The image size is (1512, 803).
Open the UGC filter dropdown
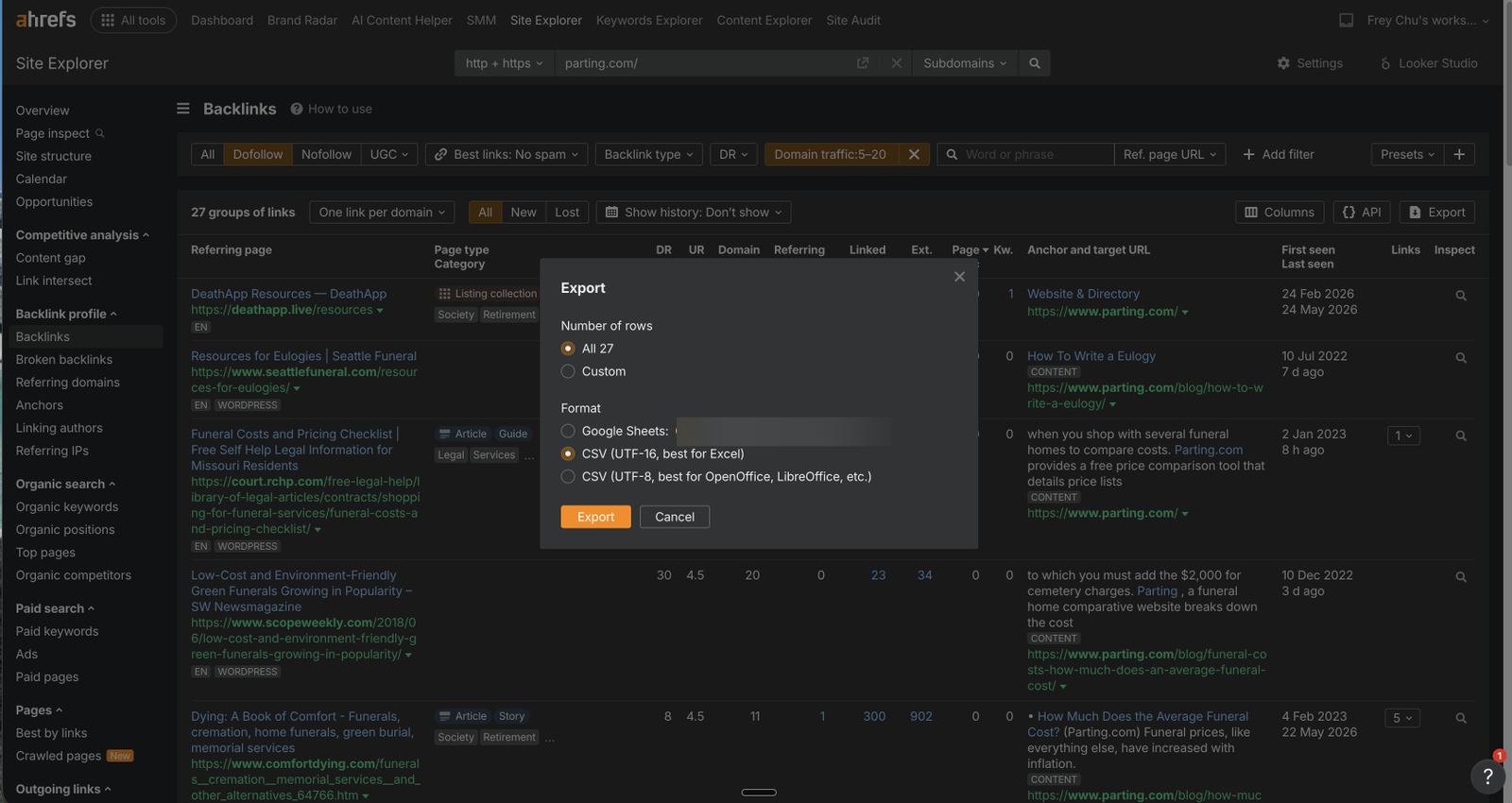[x=389, y=154]
